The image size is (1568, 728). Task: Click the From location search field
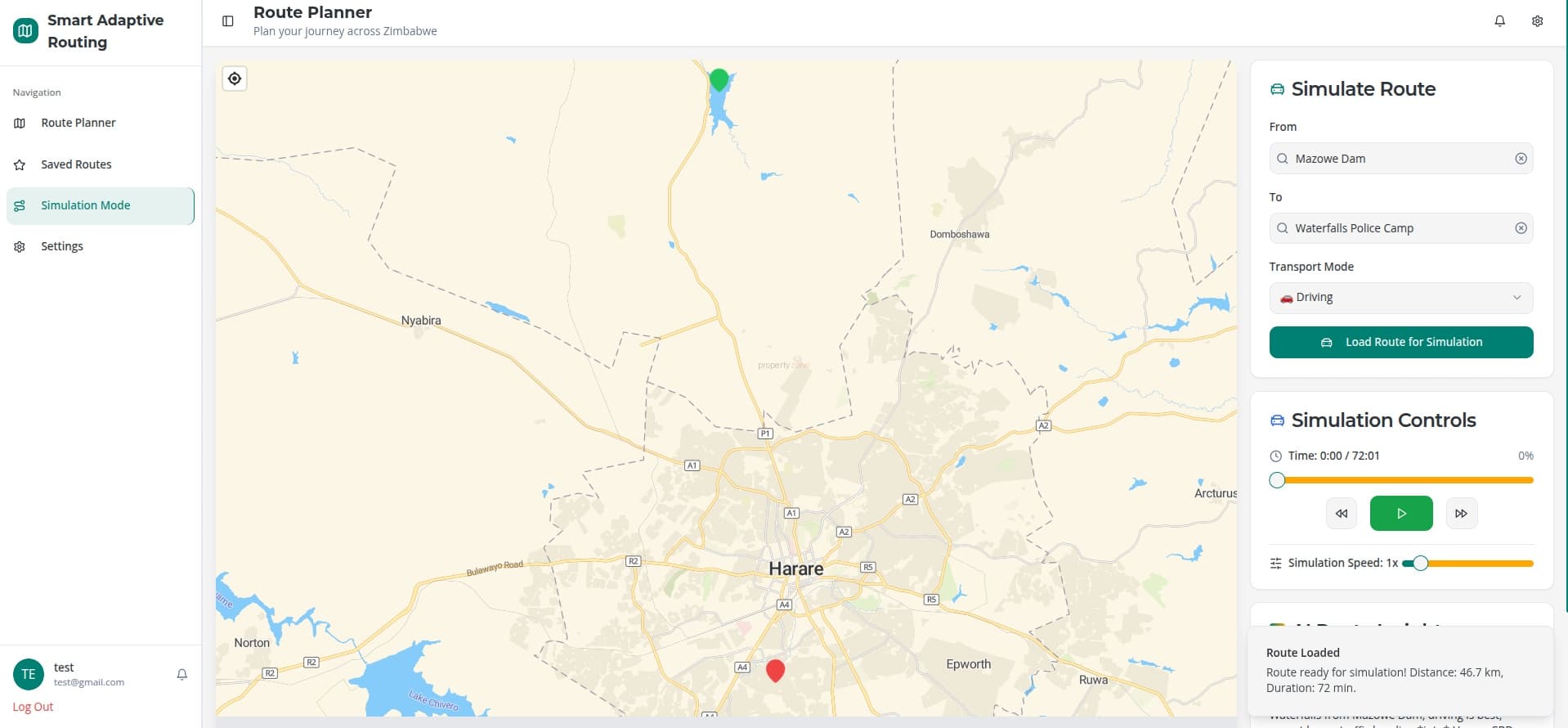click(x=1398, y=159)
